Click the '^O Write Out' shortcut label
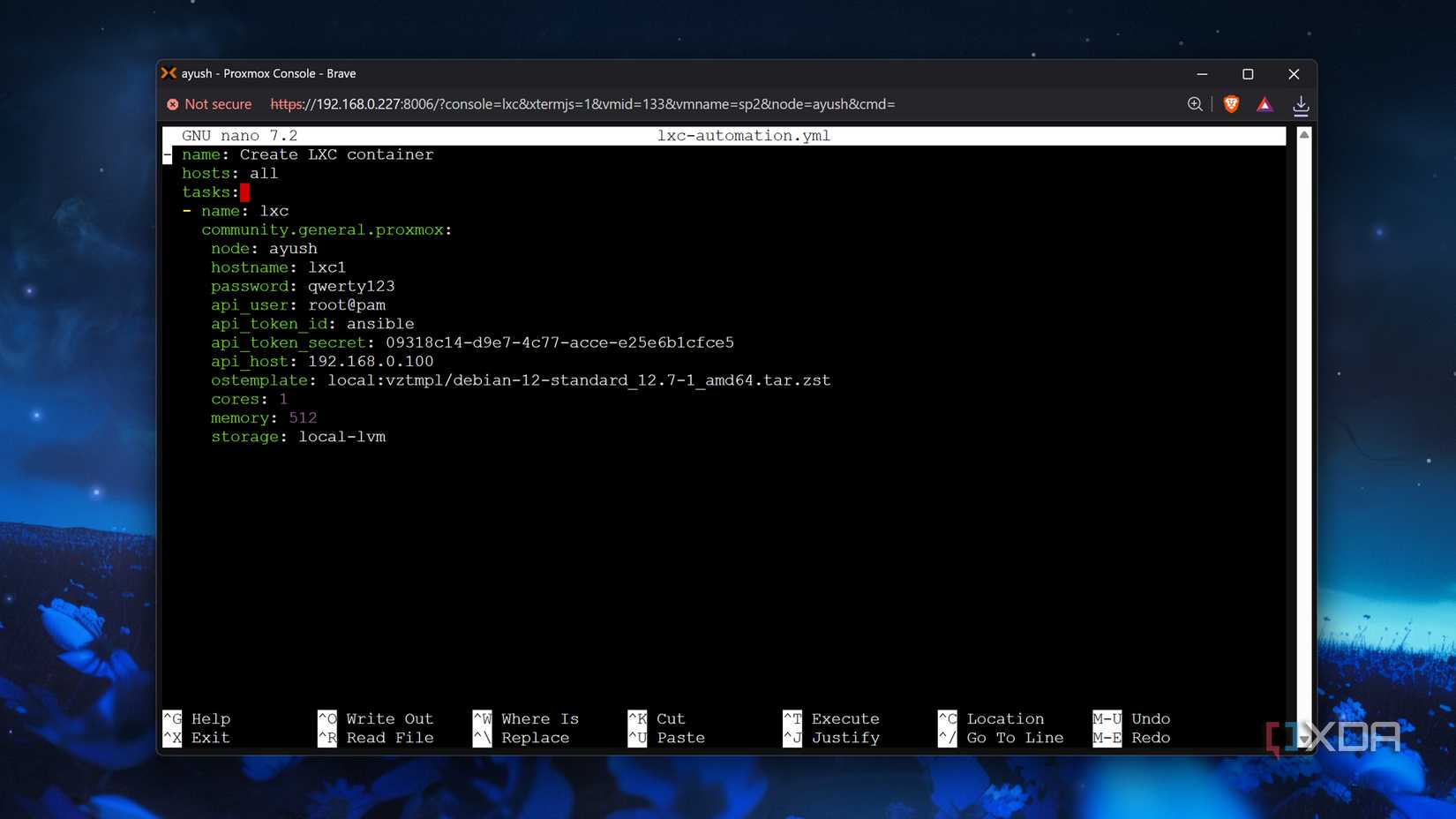 coord(376,719)
